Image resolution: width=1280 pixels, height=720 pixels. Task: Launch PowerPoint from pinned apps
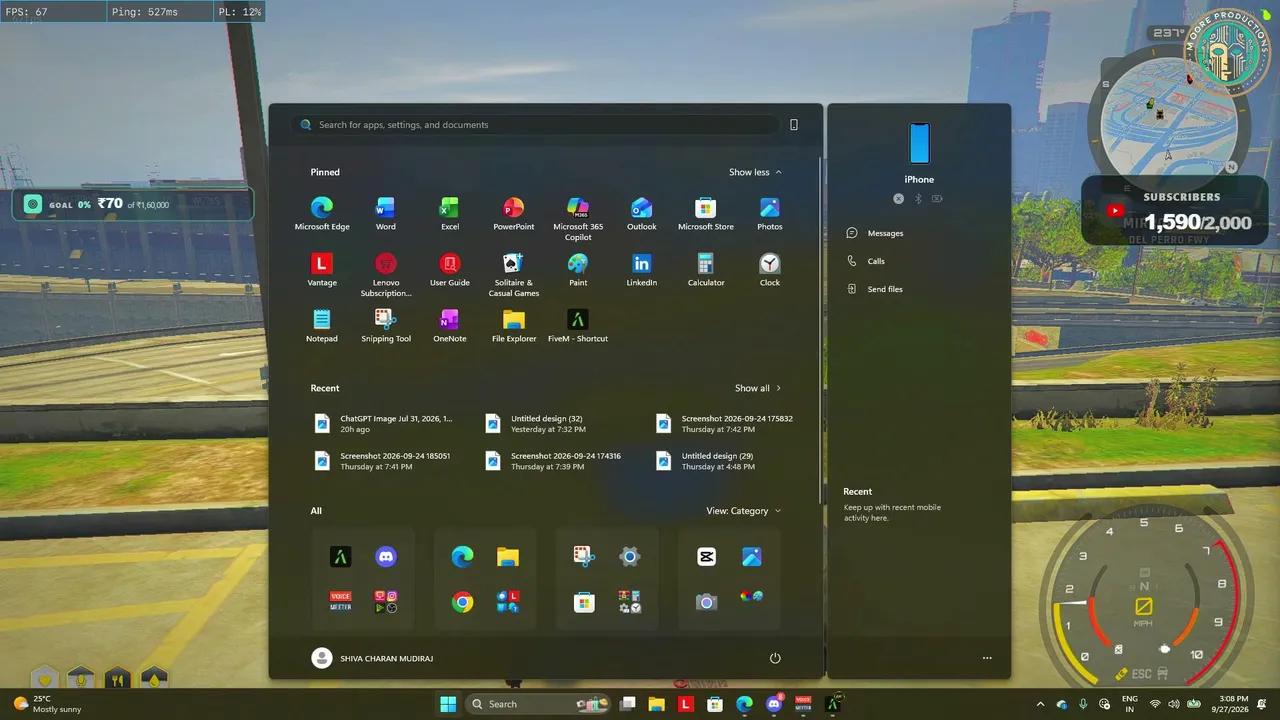point(514,214)
